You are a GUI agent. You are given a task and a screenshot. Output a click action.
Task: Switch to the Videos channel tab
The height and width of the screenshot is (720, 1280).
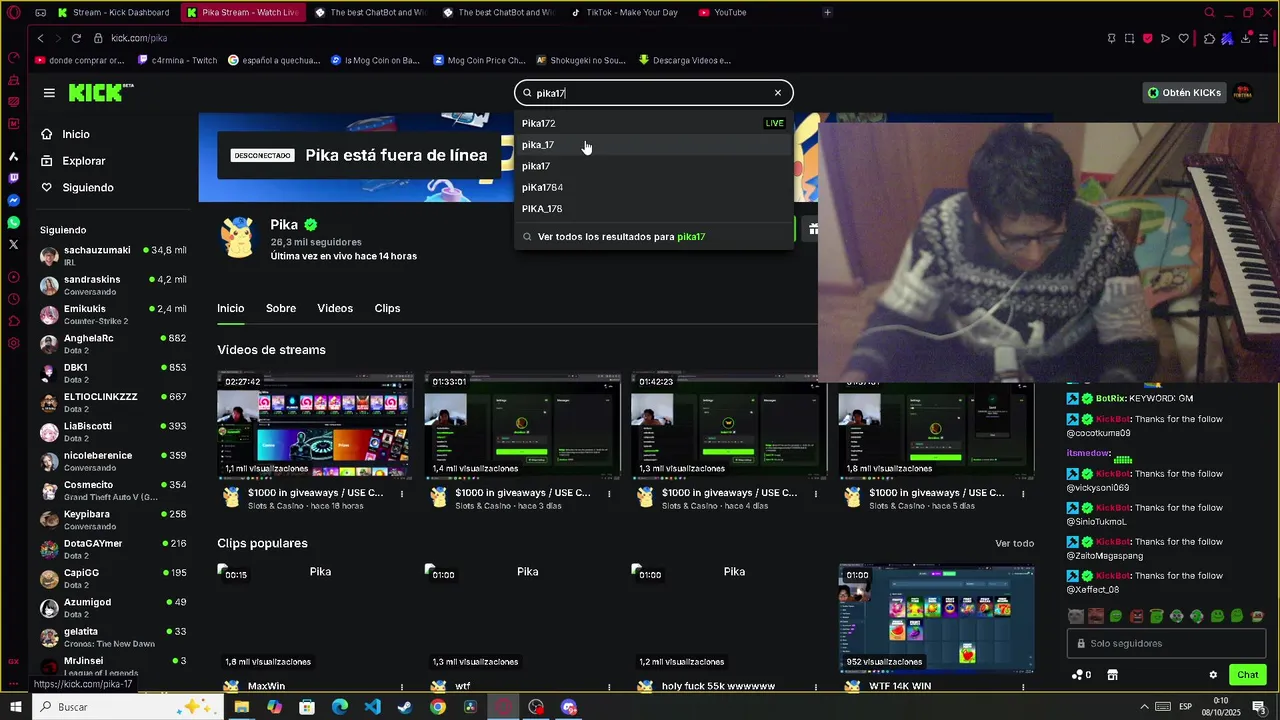tap(335, 308)
